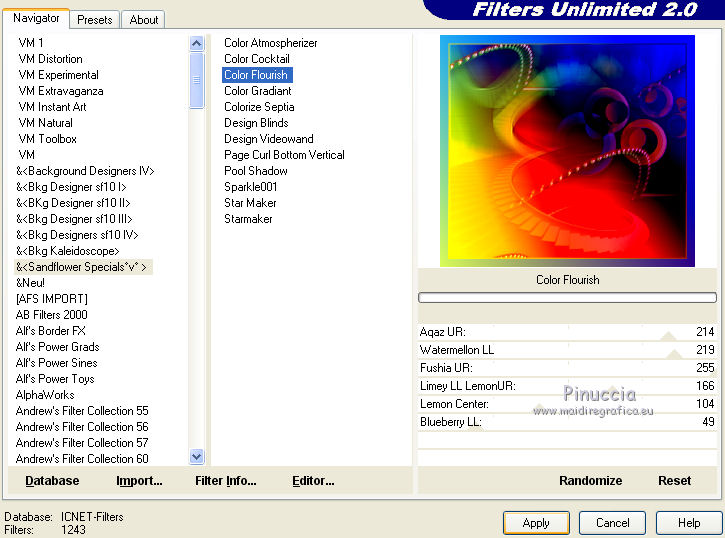The height and width of the screenshot is (538, 725).
Task: Click the Cancel button
Action: tap(612, 523)
